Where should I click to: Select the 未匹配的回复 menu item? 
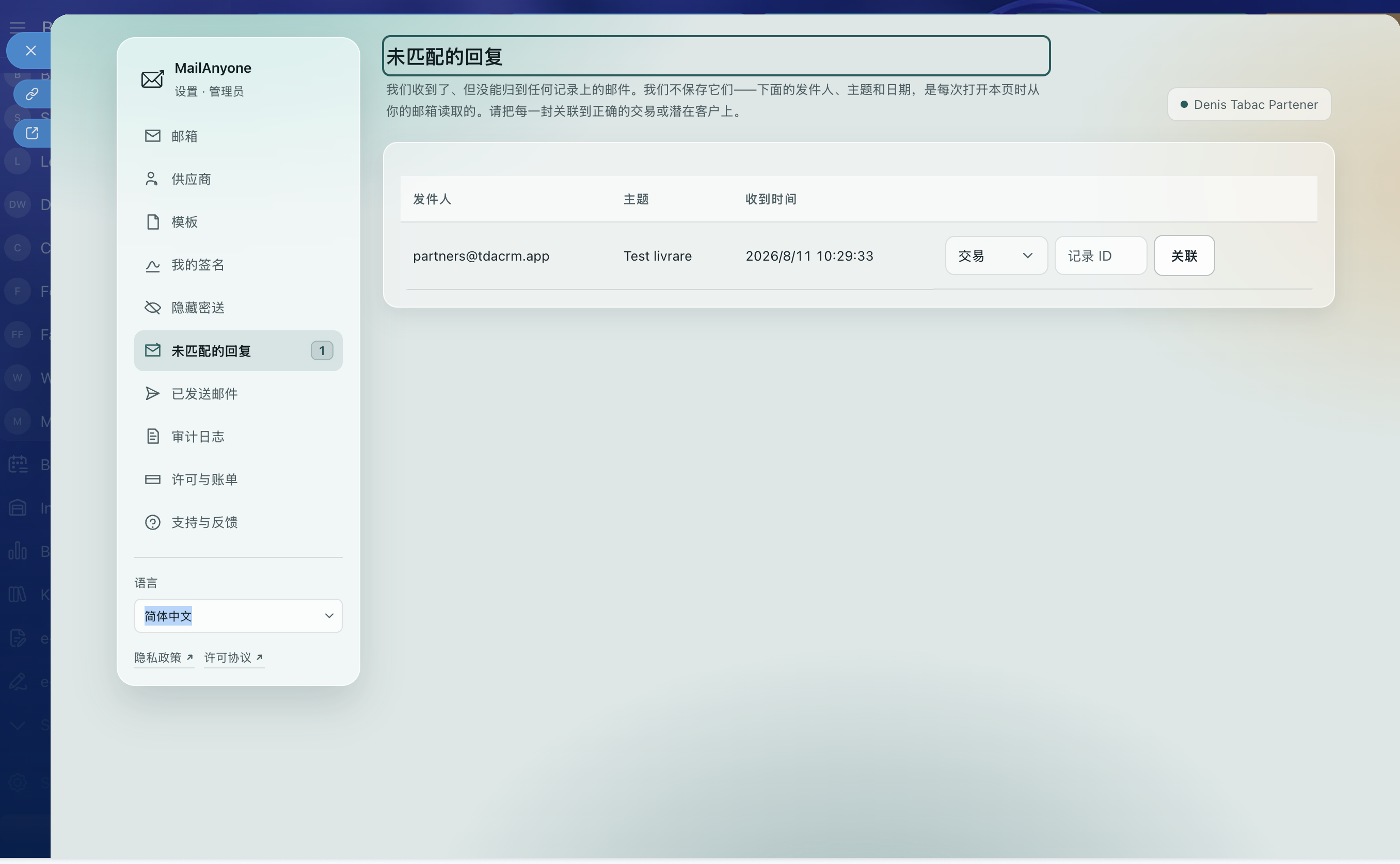[x=238, y=351]
